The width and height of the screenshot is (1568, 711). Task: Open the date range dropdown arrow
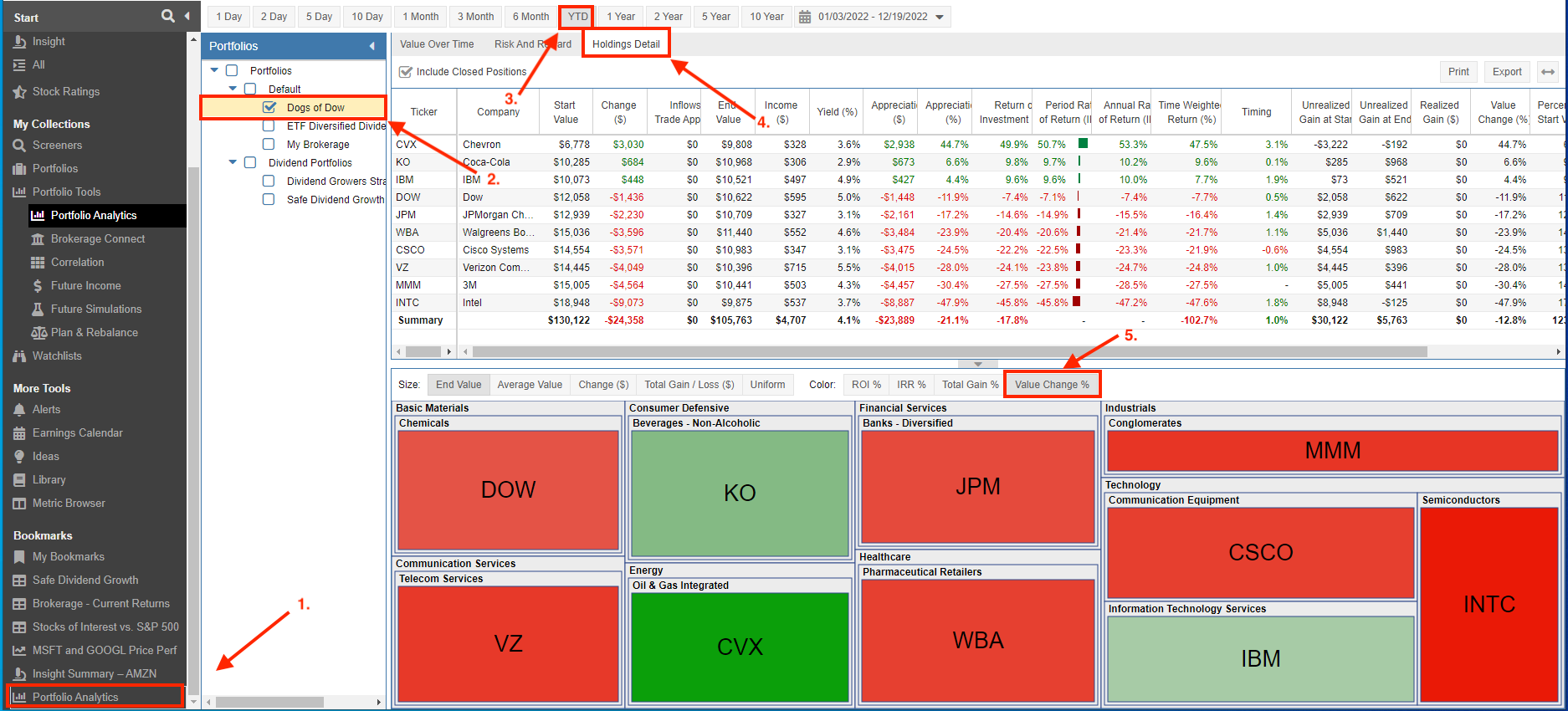[940, 17]
